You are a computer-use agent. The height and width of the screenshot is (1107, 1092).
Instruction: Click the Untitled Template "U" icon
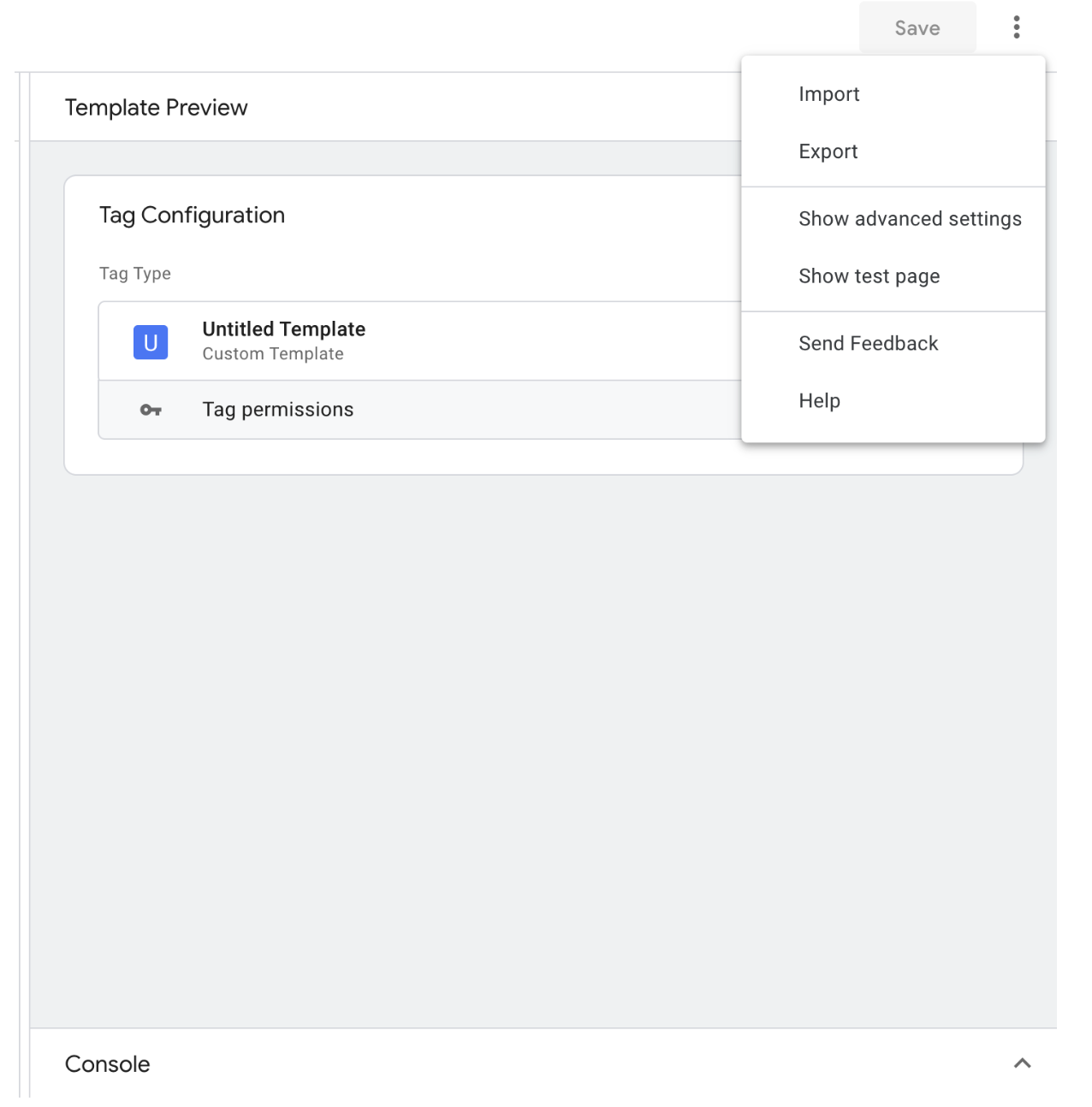click(150, 340)
